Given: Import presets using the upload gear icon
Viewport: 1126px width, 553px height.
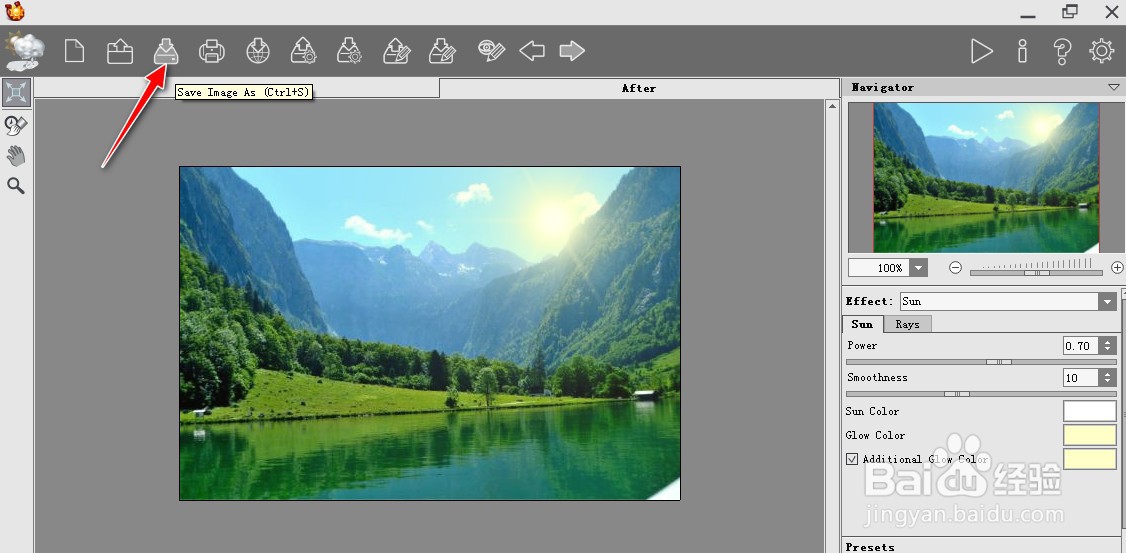Looking at the screenshot, I should coord(304,52).
